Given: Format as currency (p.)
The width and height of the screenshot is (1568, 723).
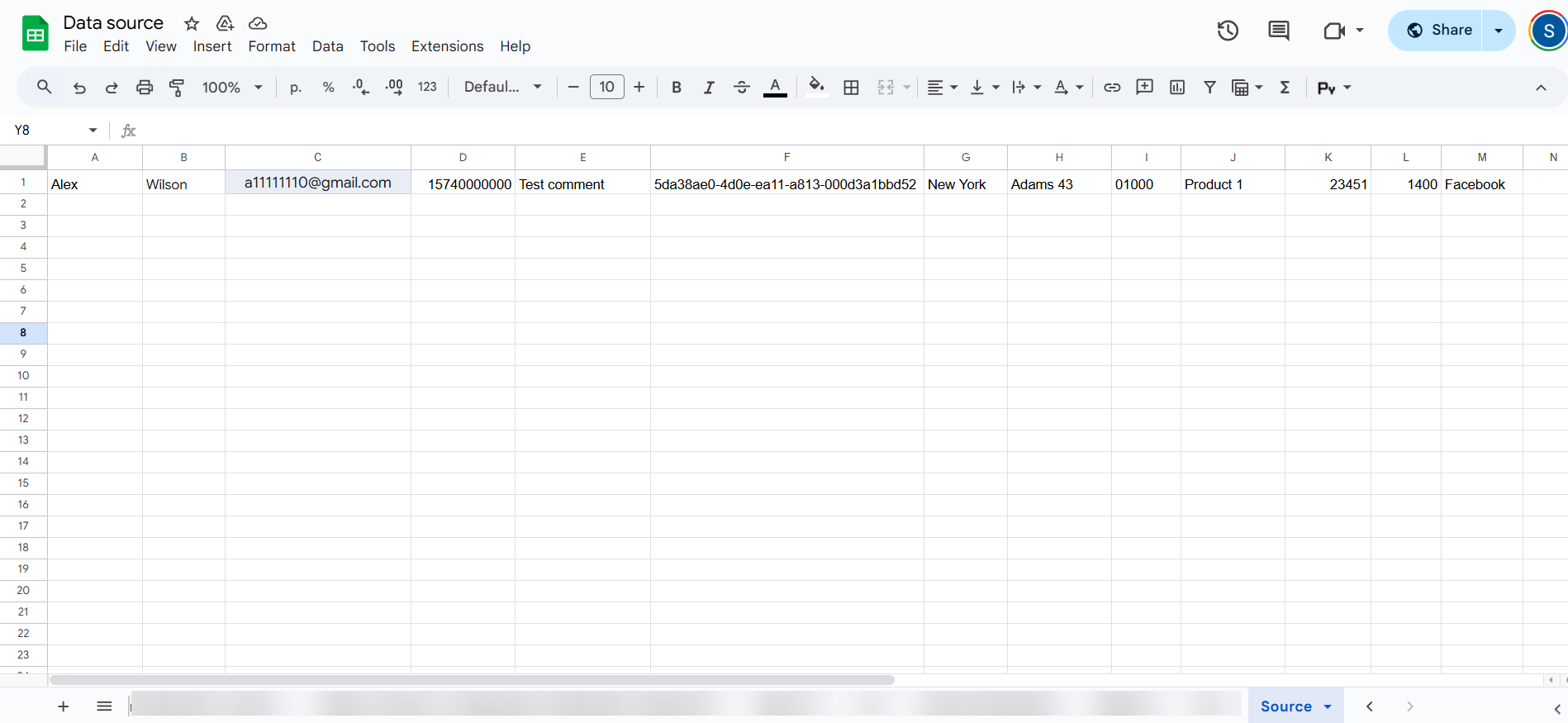Looking at the screenshot, I should (x=296, y=88).
